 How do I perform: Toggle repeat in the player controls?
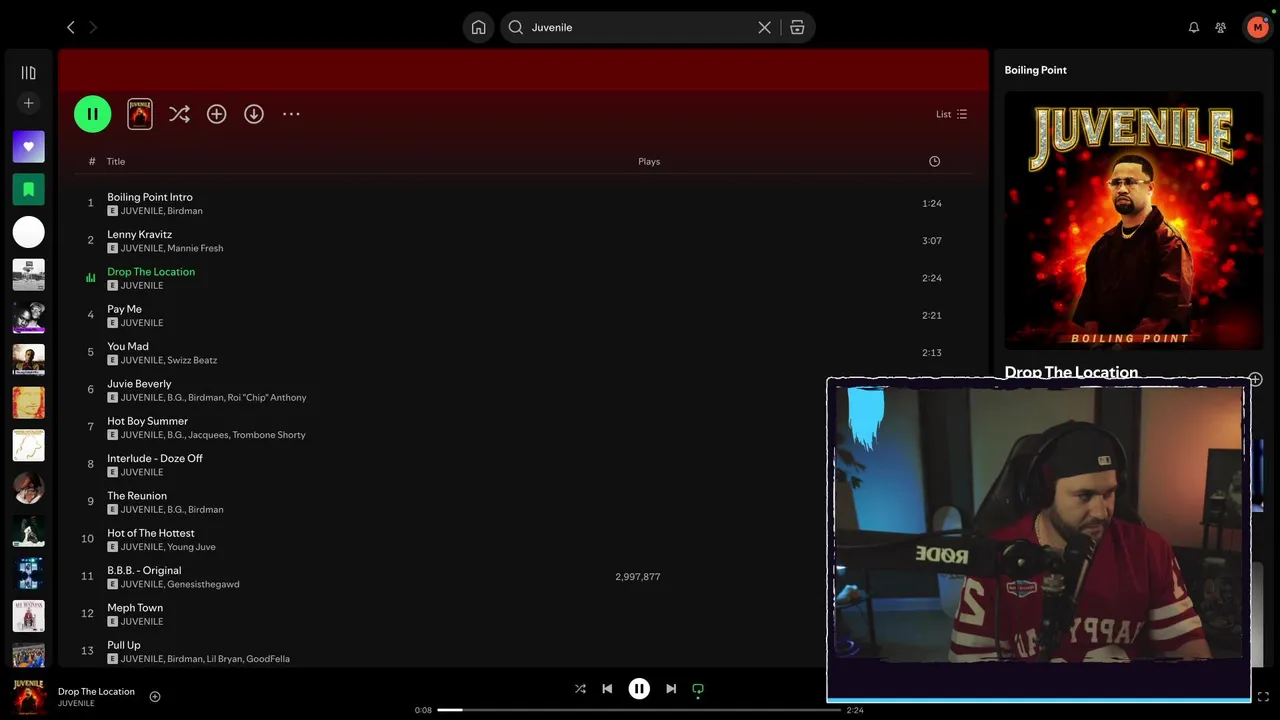(x=698, y=688)
